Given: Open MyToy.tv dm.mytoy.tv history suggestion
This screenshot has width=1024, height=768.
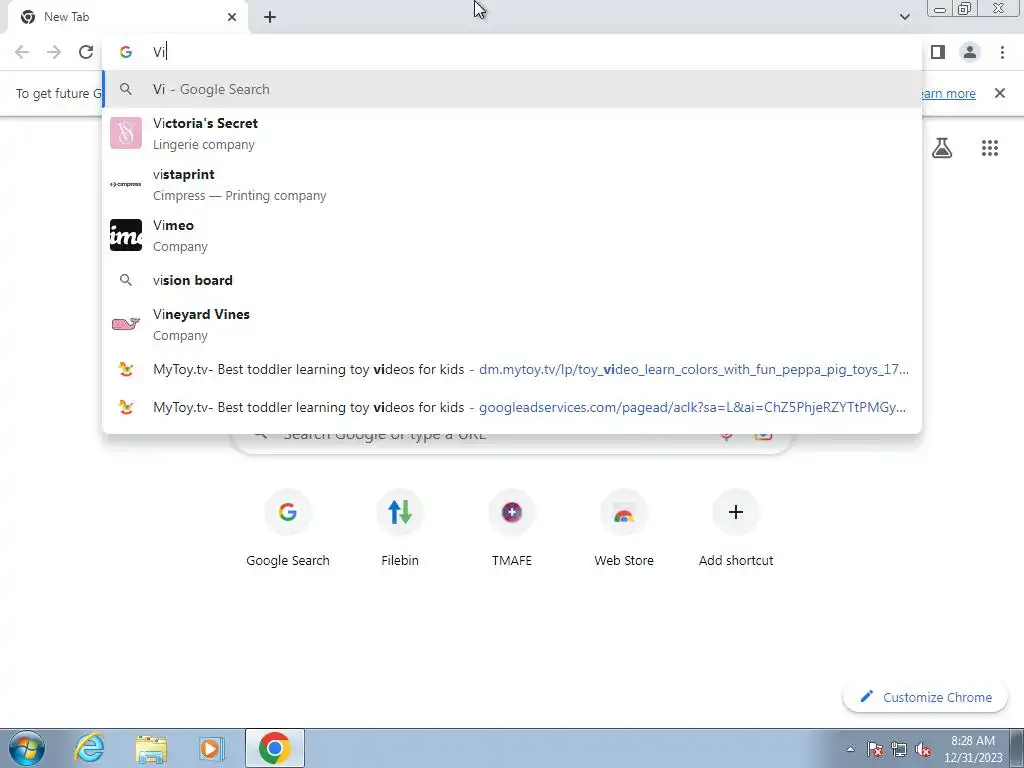Looking at the screenshot, I should click(512, 369).
